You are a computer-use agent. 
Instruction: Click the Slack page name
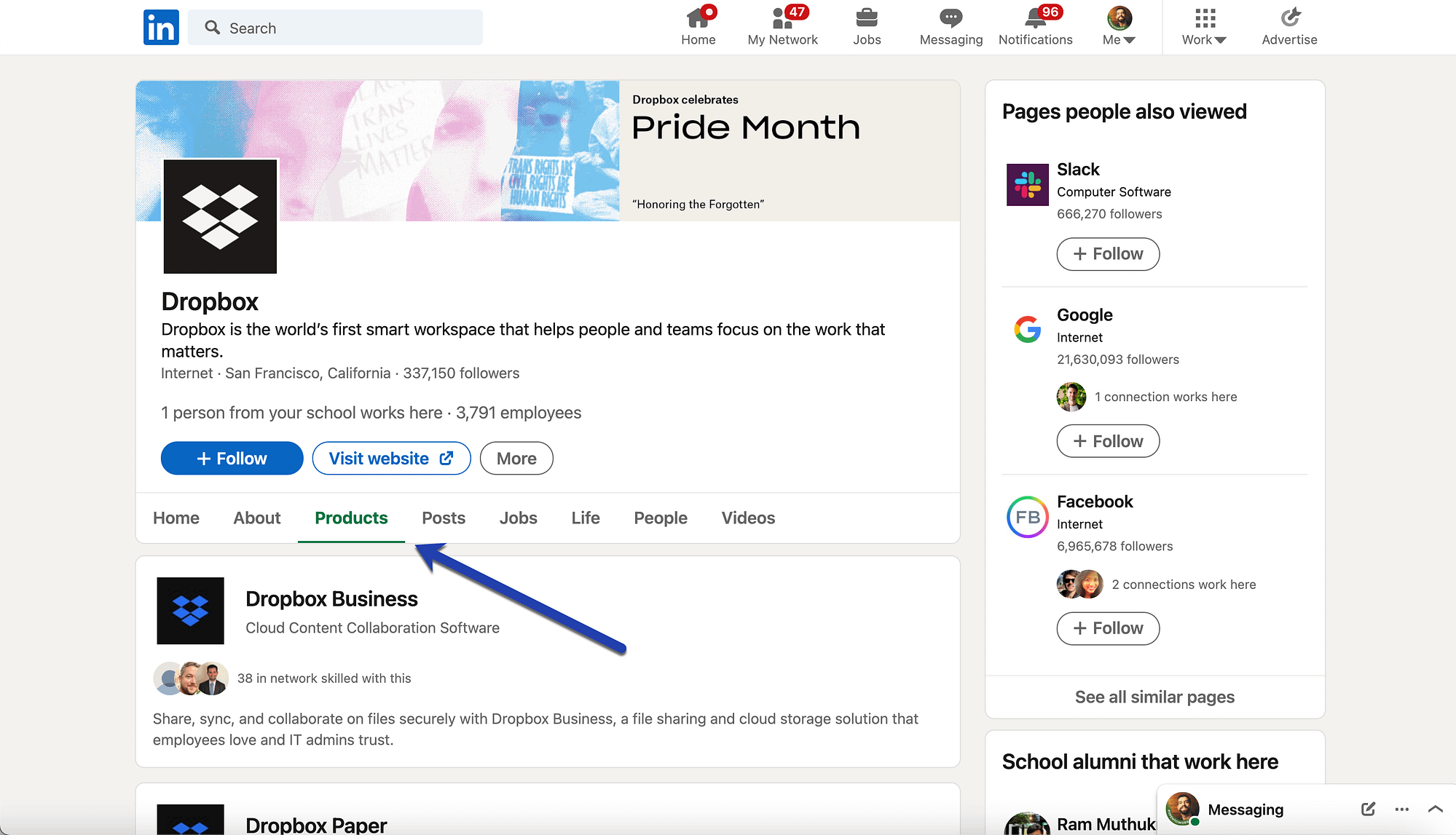click(1078, 170)
